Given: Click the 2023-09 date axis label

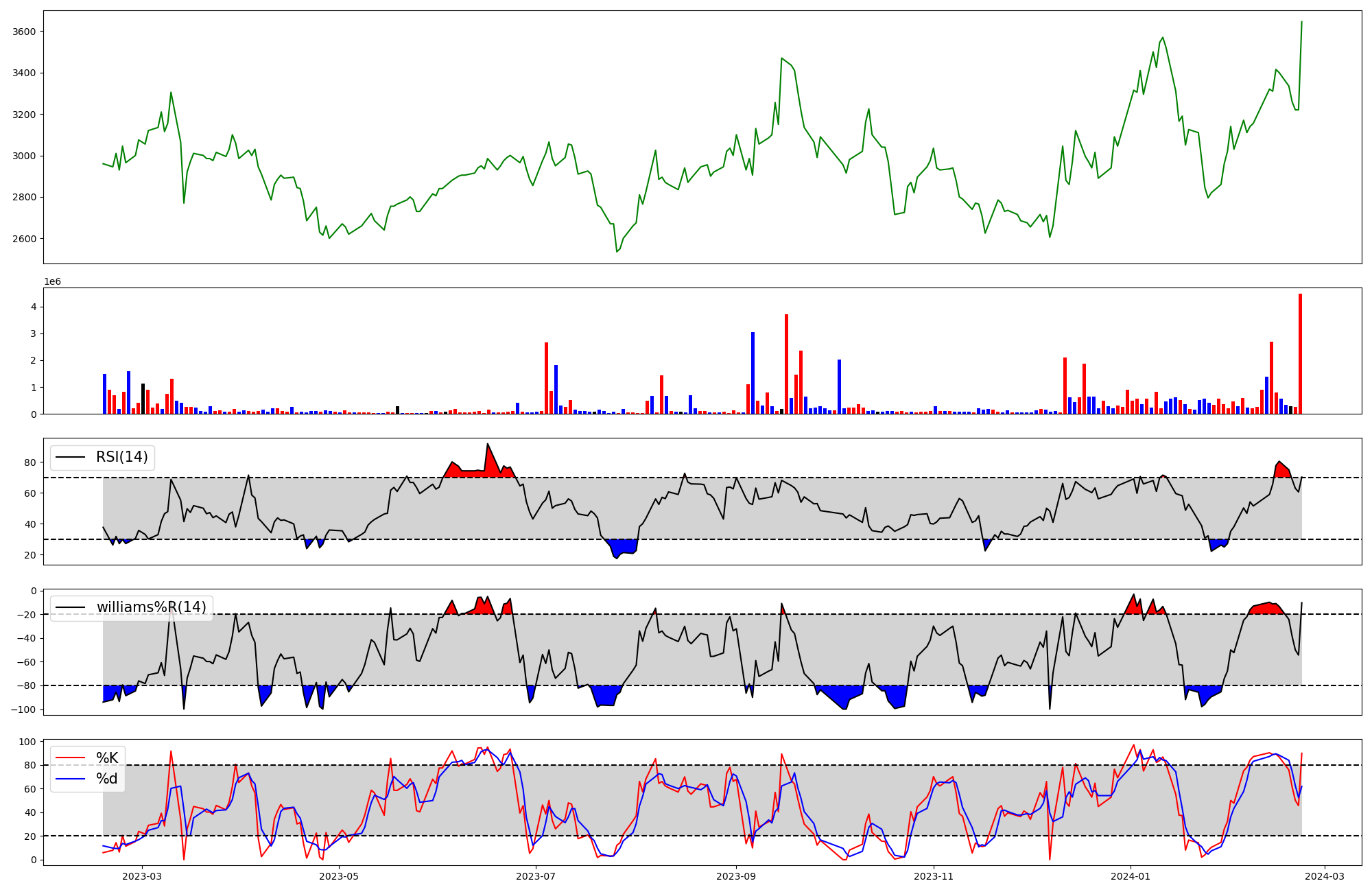Looking at the screenshot, I should pos(736,876).
